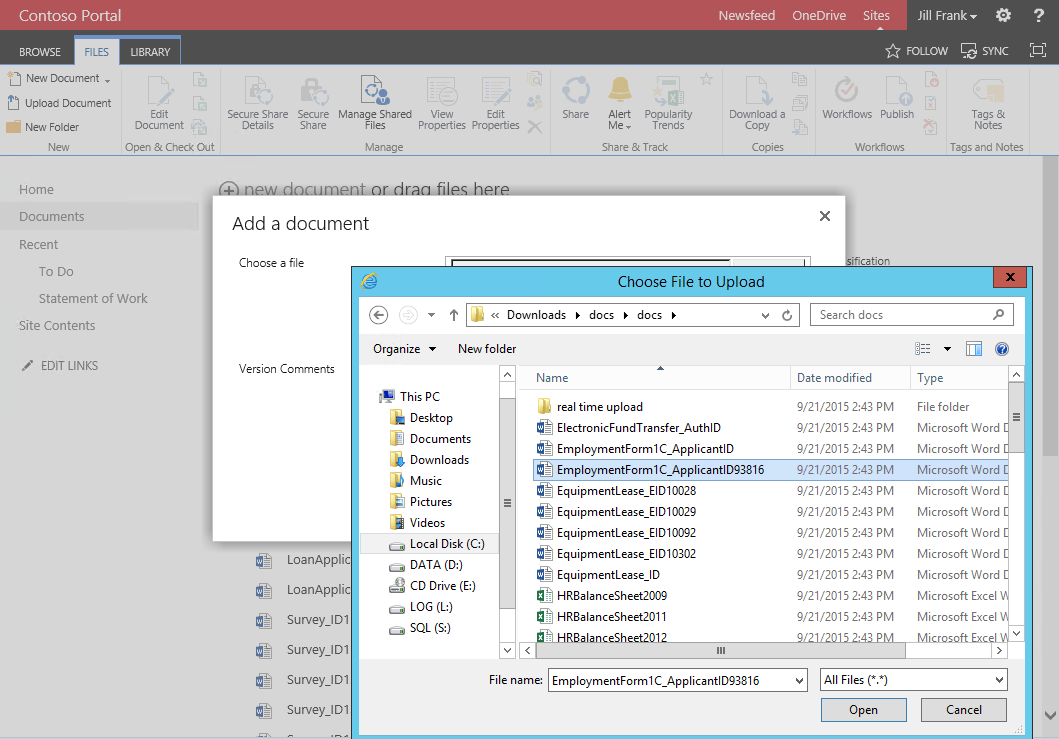Expand the New Document dropdown
The height and width of the screenshot is (739, 1059).
[107, 80]
